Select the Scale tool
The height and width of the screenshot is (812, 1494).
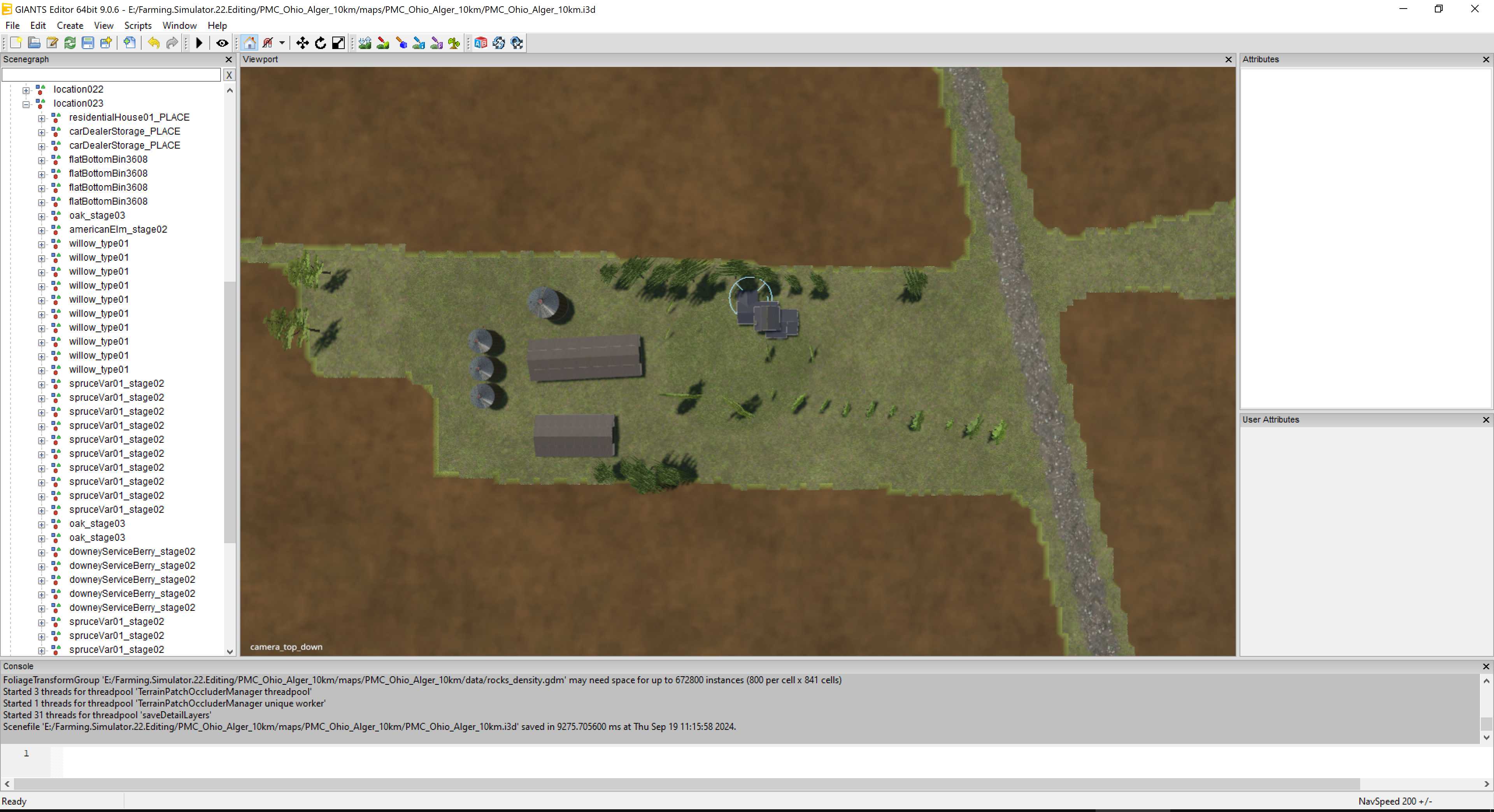(x=338, y=43)
